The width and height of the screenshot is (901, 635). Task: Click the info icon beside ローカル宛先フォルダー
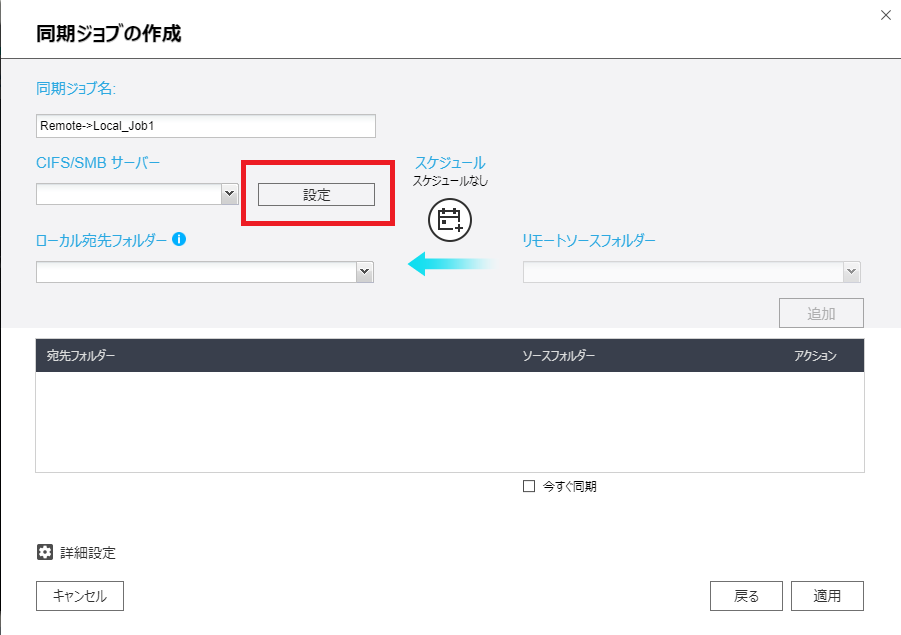tap(179, 240)
